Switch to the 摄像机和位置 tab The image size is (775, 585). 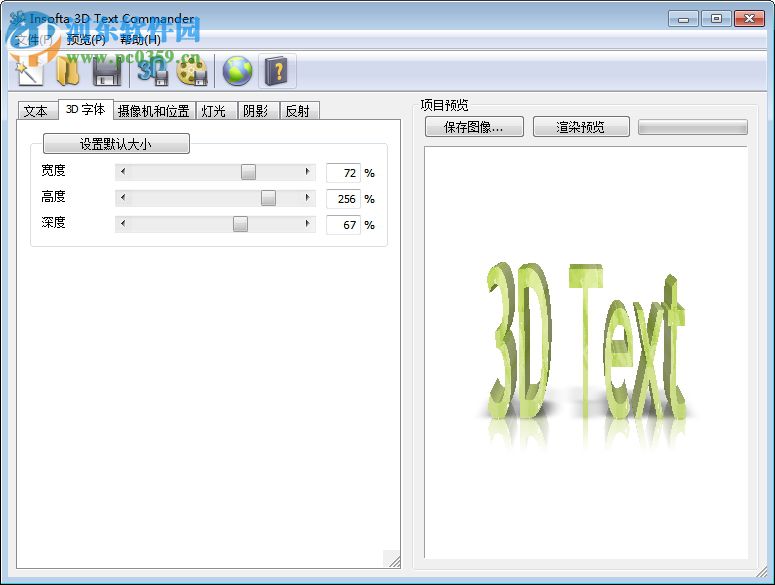[154, 111]
